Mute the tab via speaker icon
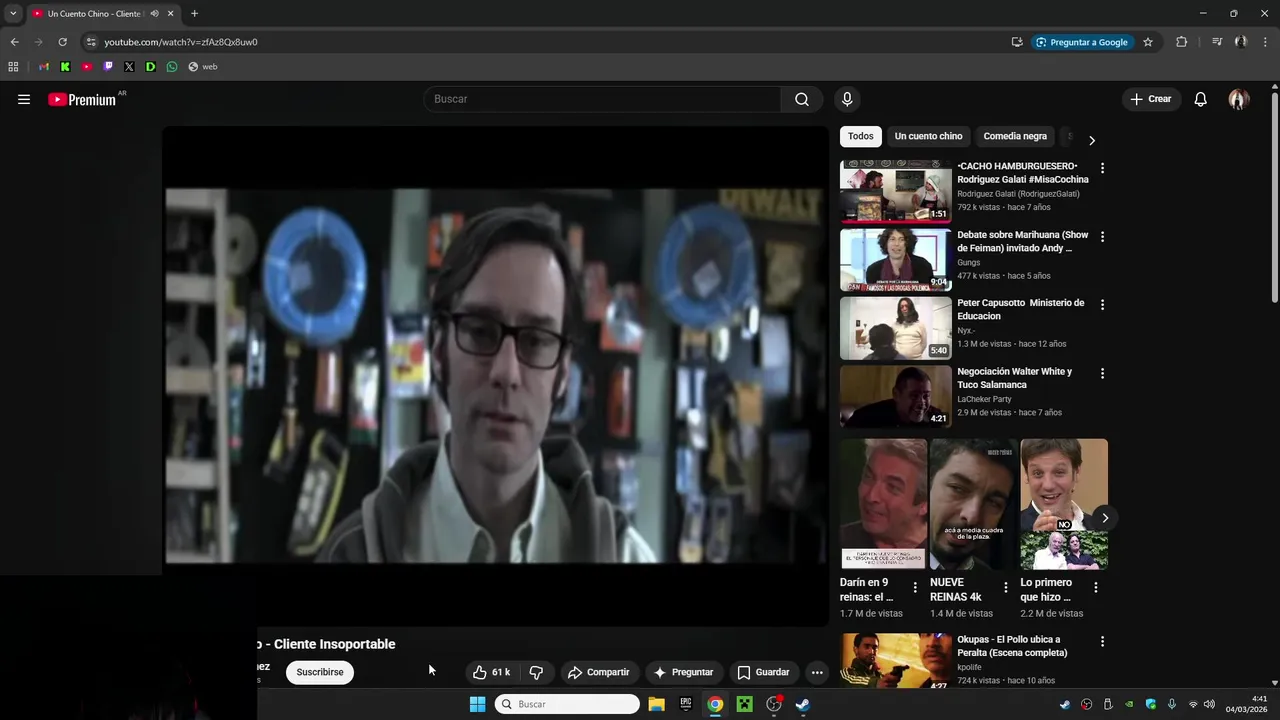The width and height of the screenshot is (1280, 720). (x=154, y=14)
